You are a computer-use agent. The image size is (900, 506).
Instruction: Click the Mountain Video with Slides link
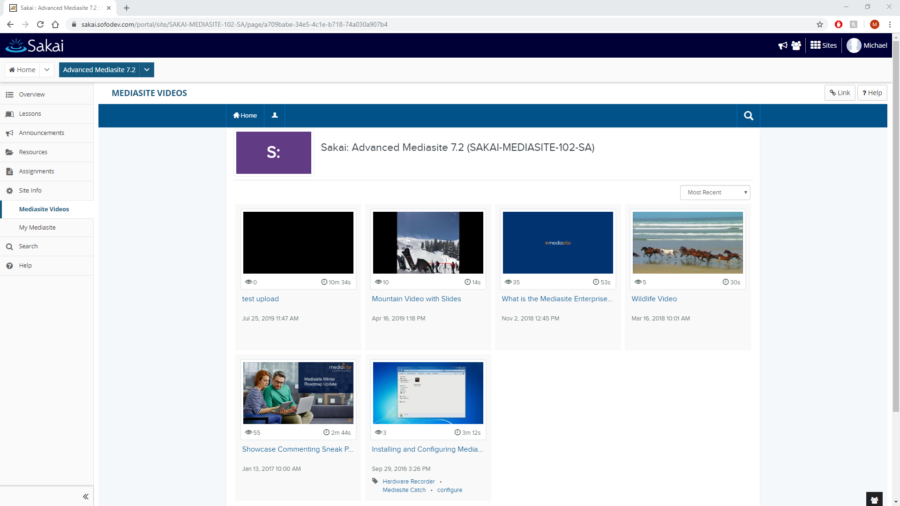416,299
